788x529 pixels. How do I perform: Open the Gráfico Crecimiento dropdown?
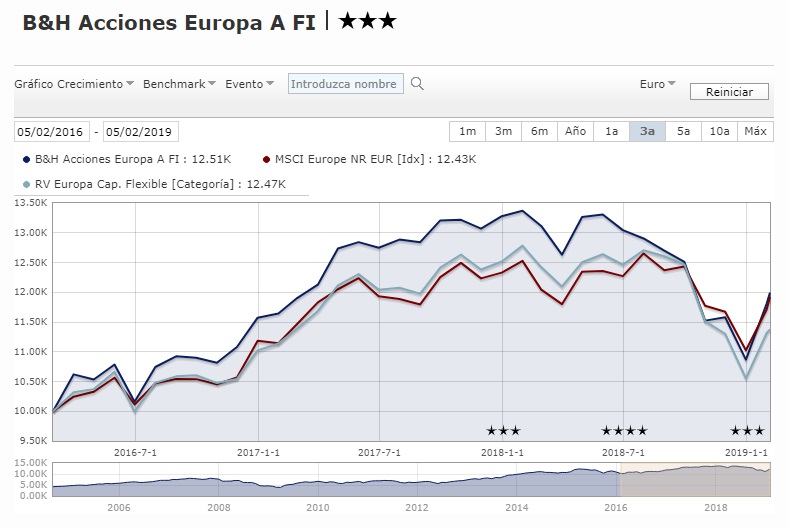click(74, 84)
